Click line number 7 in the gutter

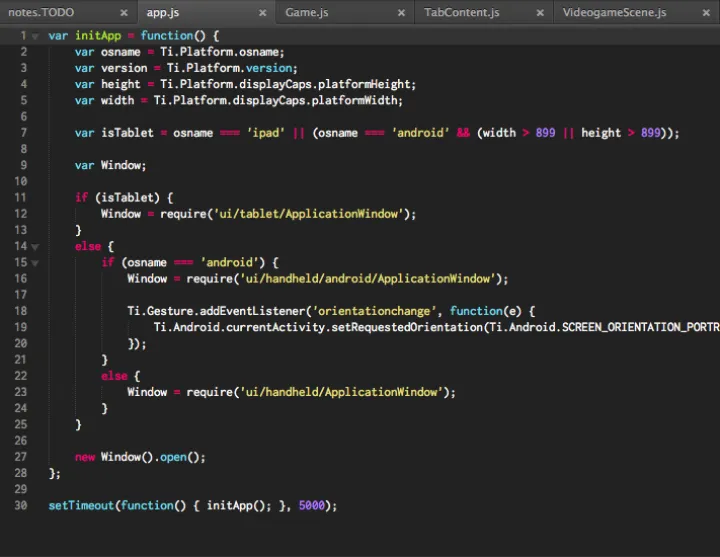pyautogui.click(x=23, y=133)
